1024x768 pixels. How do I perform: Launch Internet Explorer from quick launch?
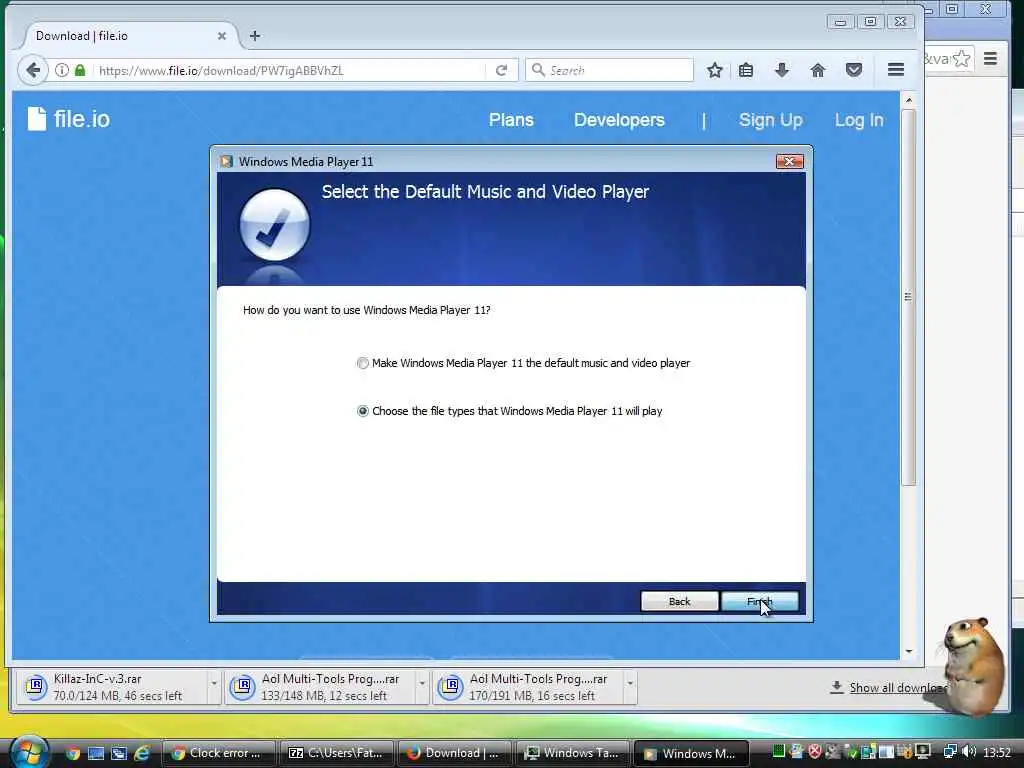click(142, 753)
